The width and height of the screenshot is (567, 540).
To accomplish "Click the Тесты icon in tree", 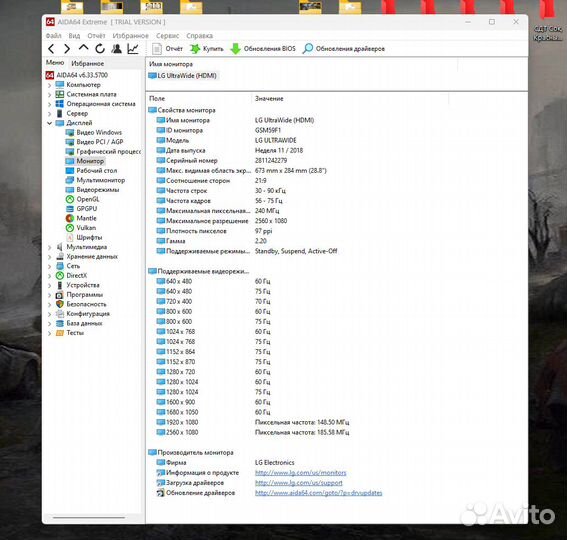I will click(60, 333).
